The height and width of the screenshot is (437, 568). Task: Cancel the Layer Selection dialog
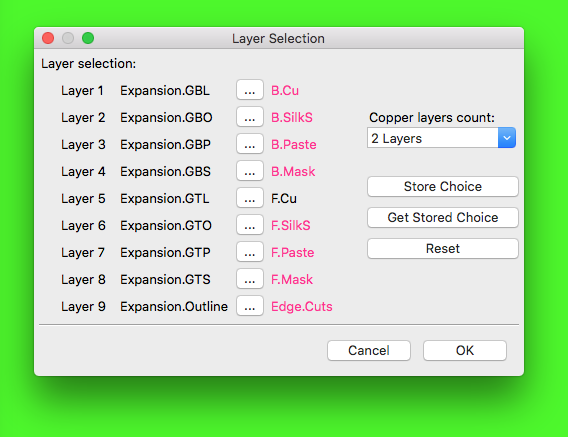369,350
